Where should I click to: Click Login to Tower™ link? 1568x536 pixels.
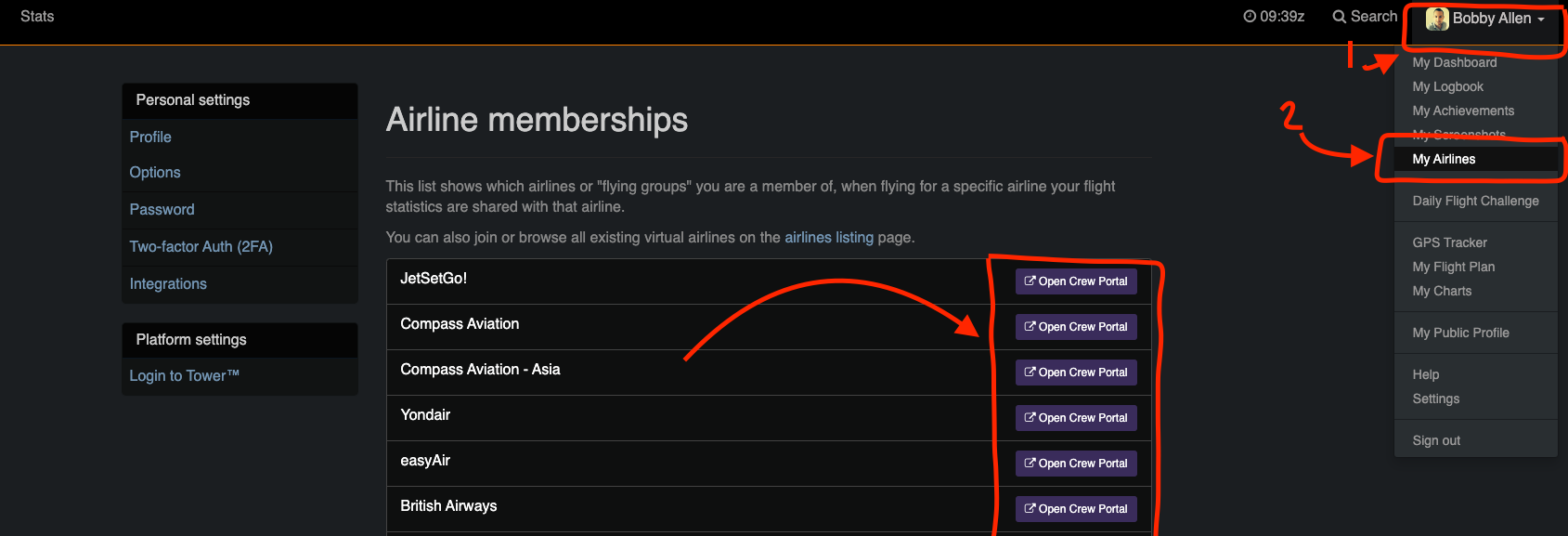(x=184, y=376)
